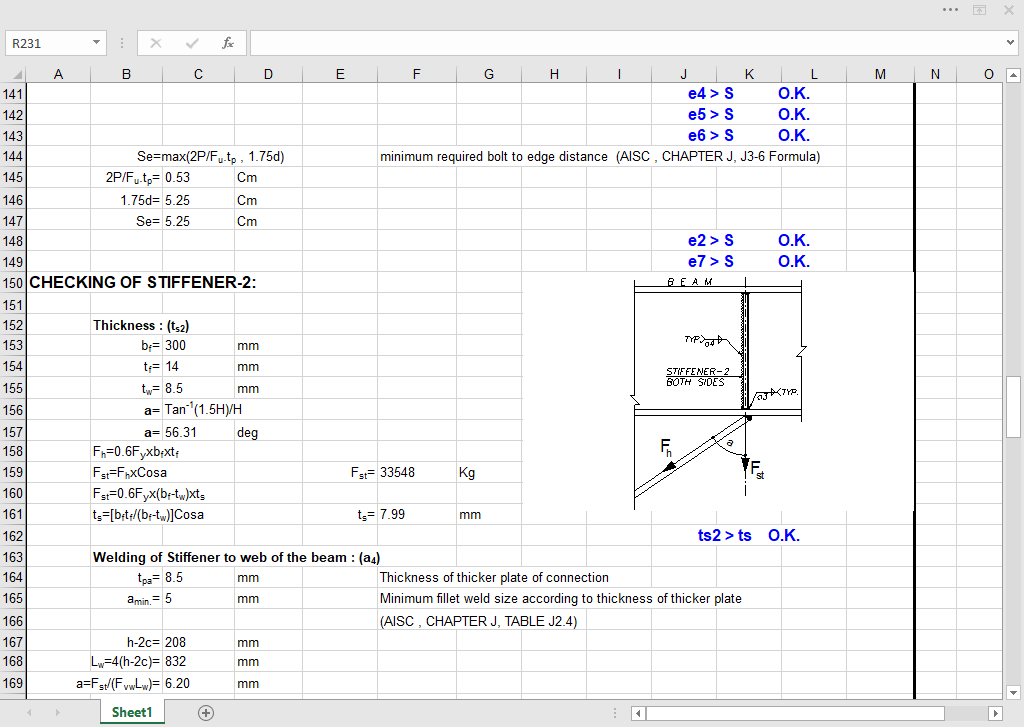Click the horizontal scrollbar thumb

pyautogui.click(x=795, y=713)
